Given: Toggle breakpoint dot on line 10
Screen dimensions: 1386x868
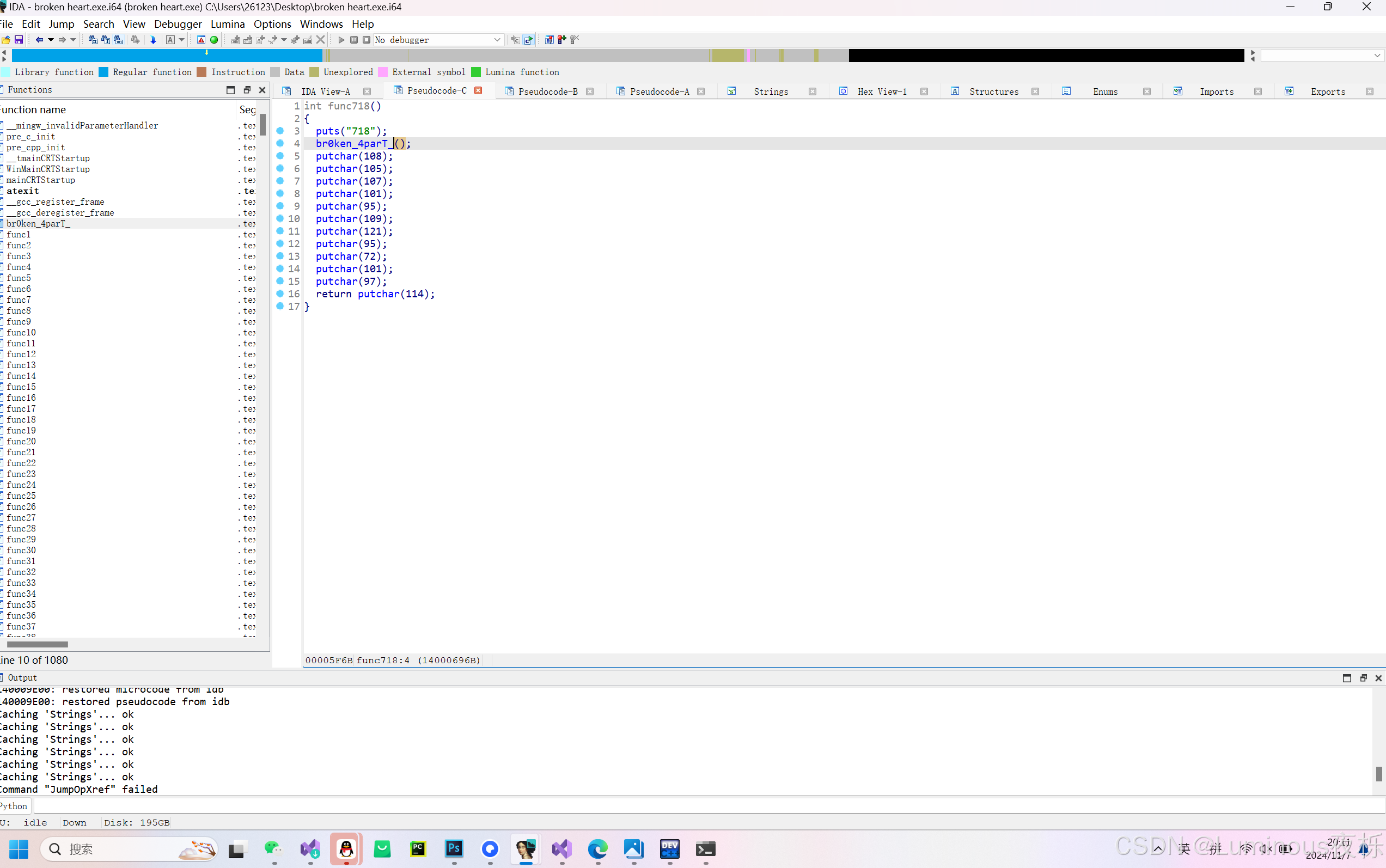Looking at the screenshot, I should tap(280, 219).
